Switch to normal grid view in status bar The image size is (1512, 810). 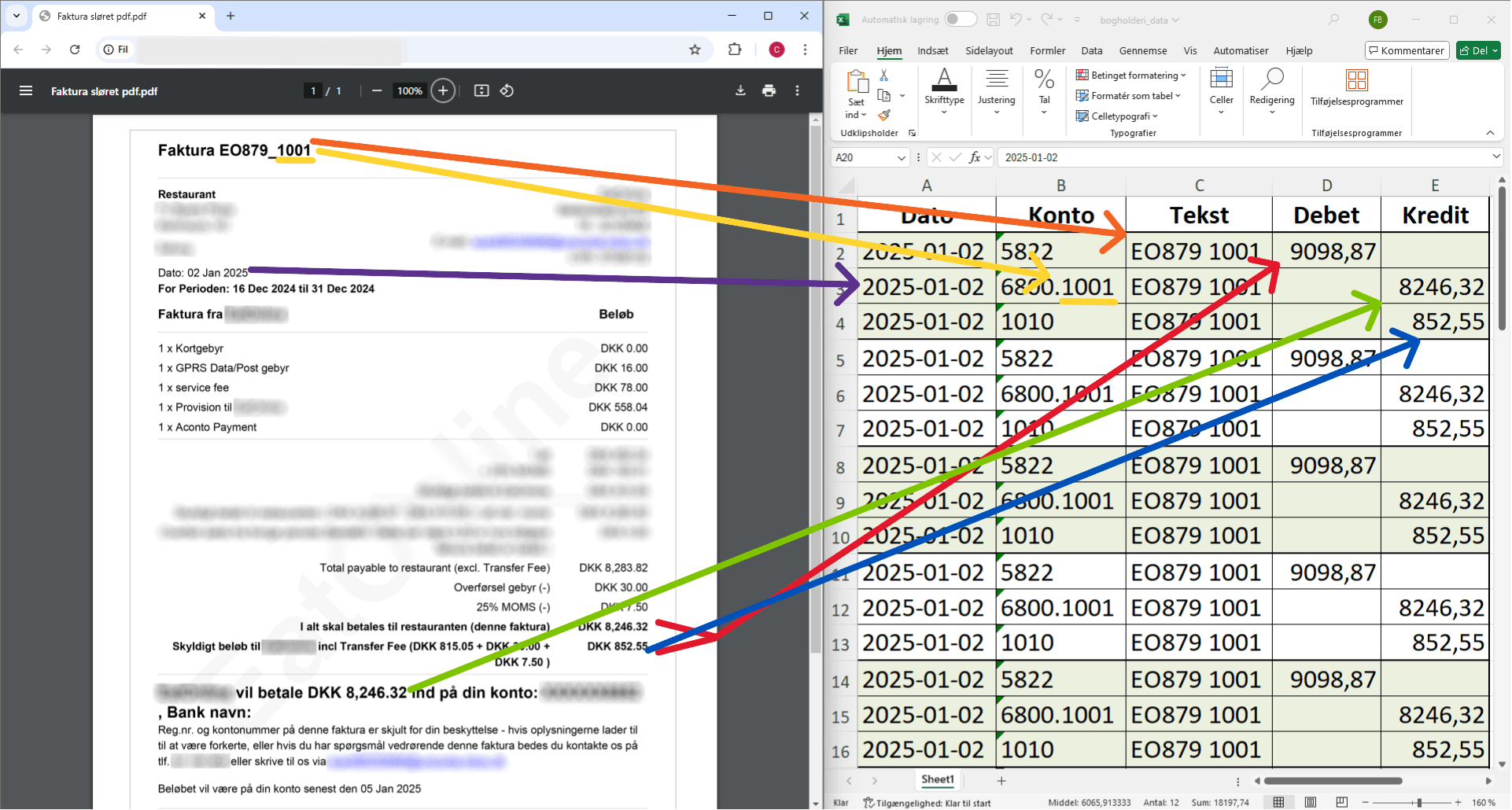pos(1279,802)
